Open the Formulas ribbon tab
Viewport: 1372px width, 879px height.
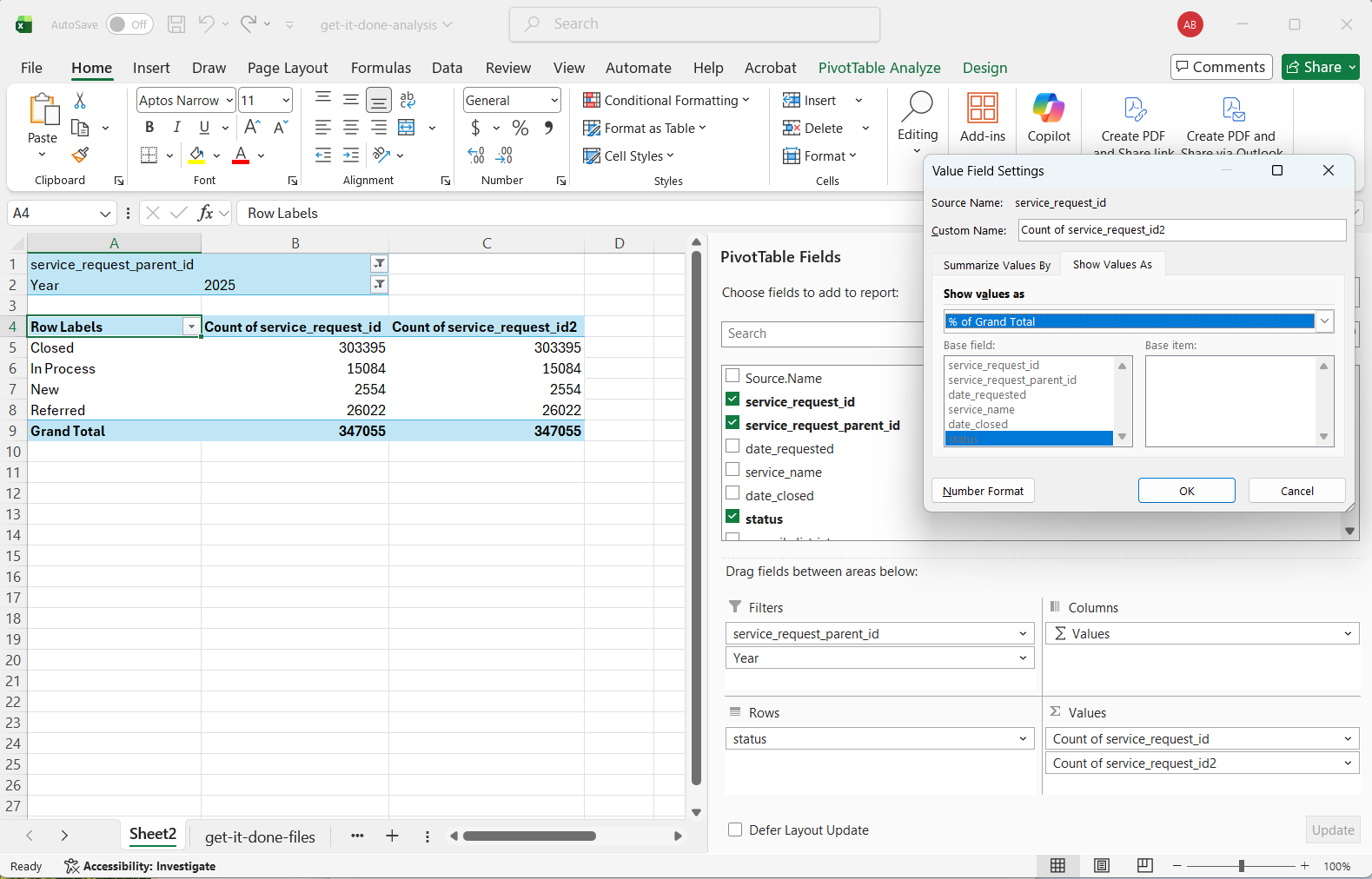[x=381, y=68]
